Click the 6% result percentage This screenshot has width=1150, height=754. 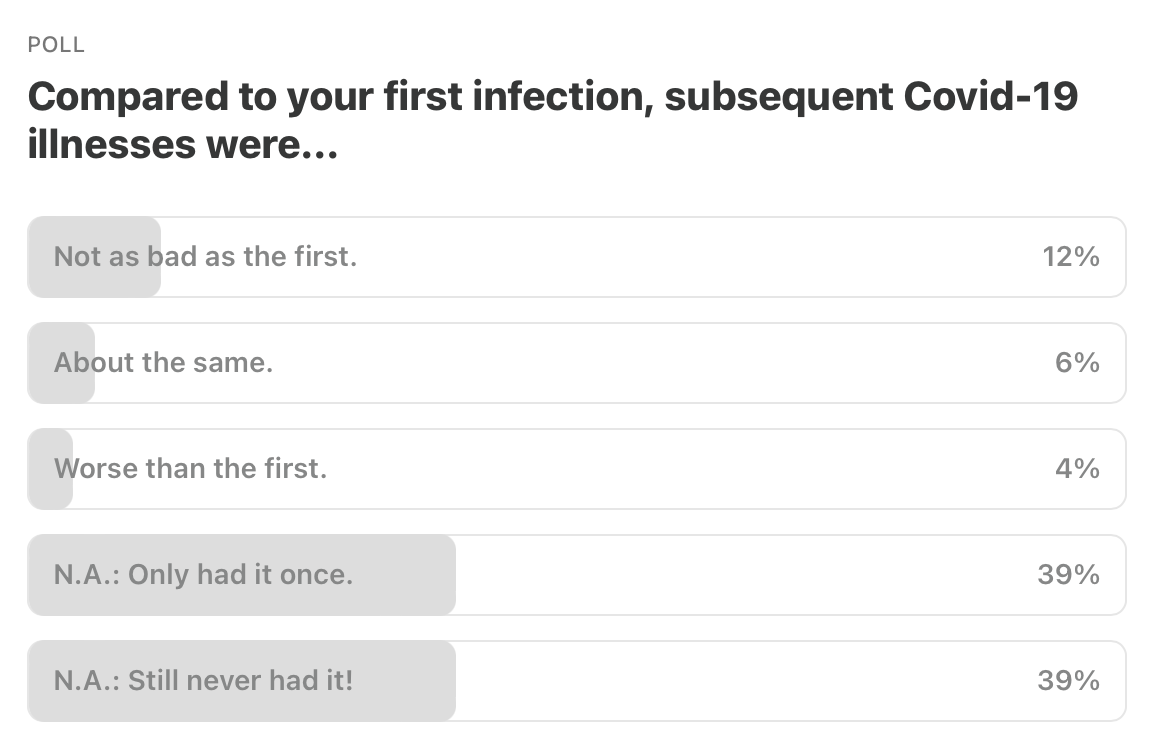[1077, 362]
